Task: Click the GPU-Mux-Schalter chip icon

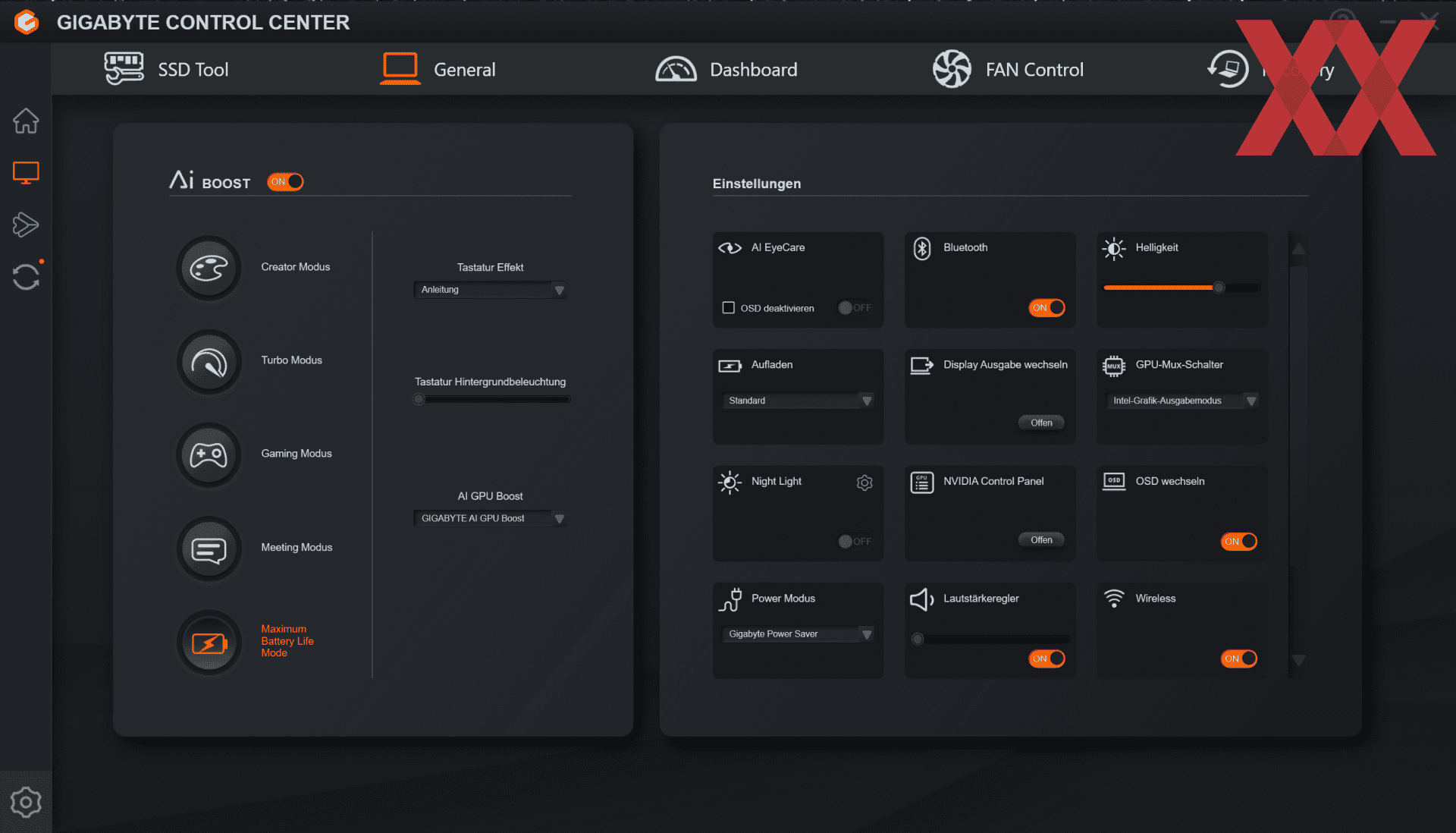Action: pos(1114,366)
